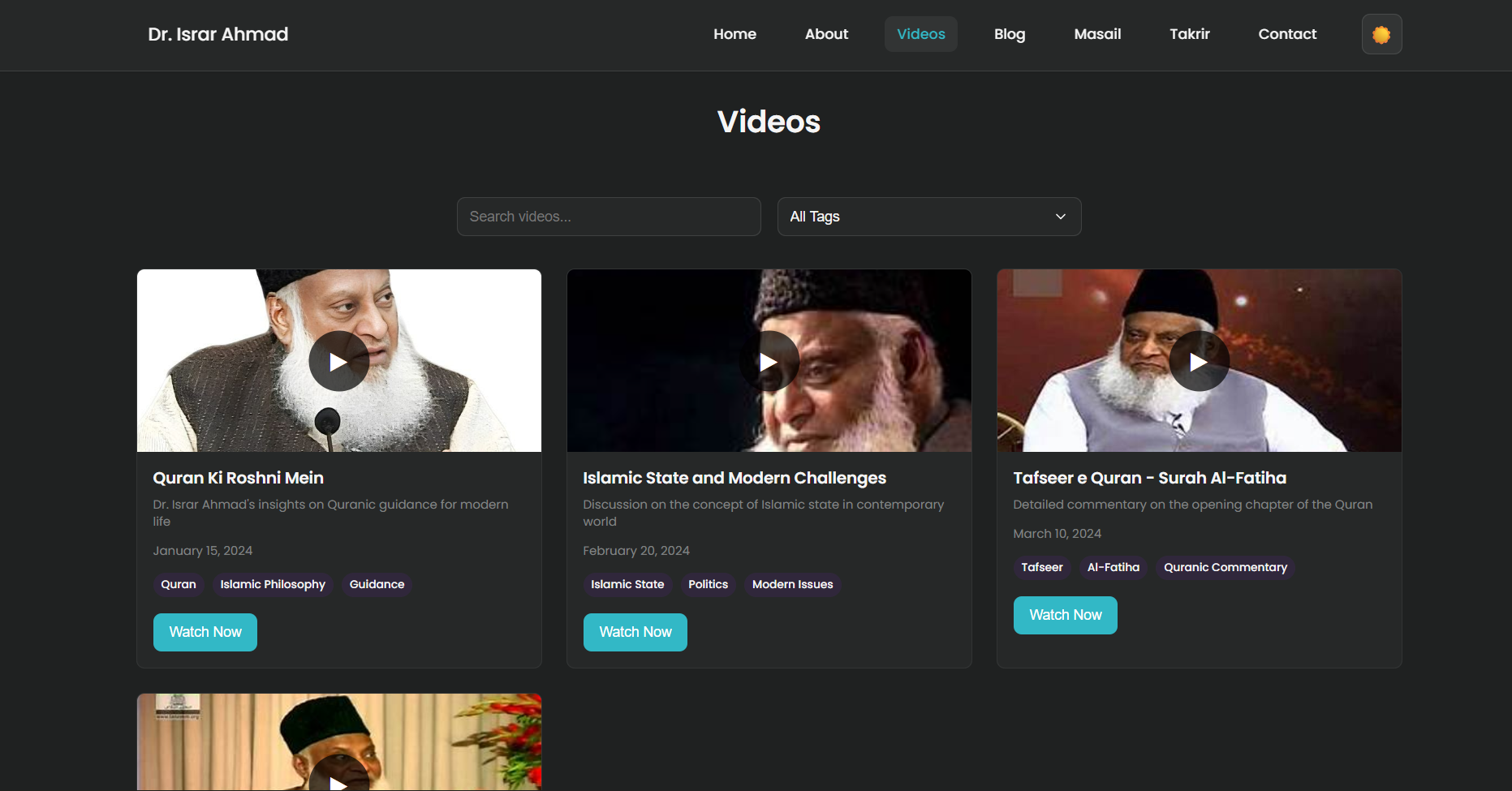
Task: Navigate to the Blog section
Action: [1010, 34]
